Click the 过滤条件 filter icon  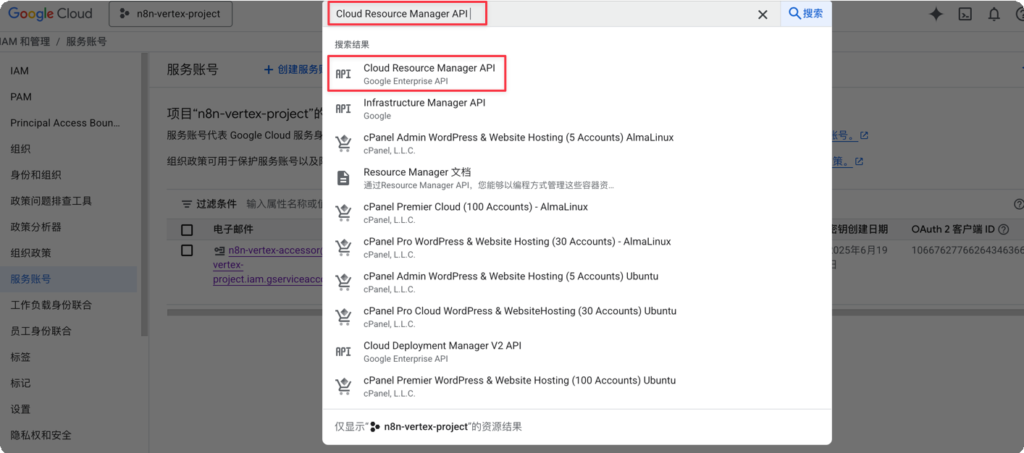(186, 203)
